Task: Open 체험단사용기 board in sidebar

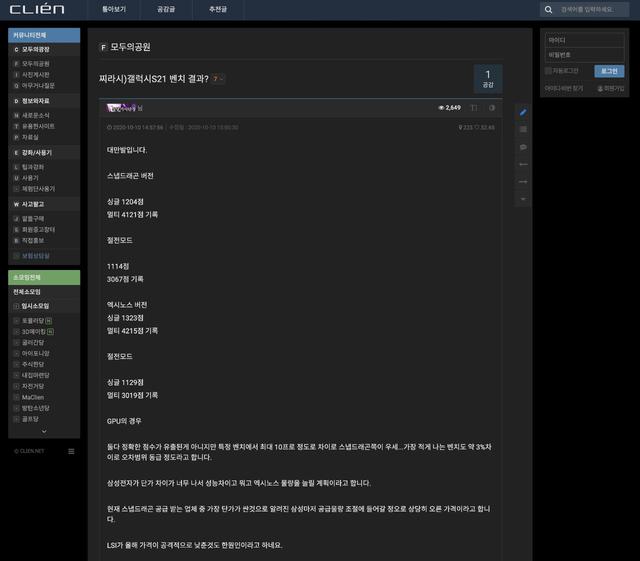Action: [38, 189]
